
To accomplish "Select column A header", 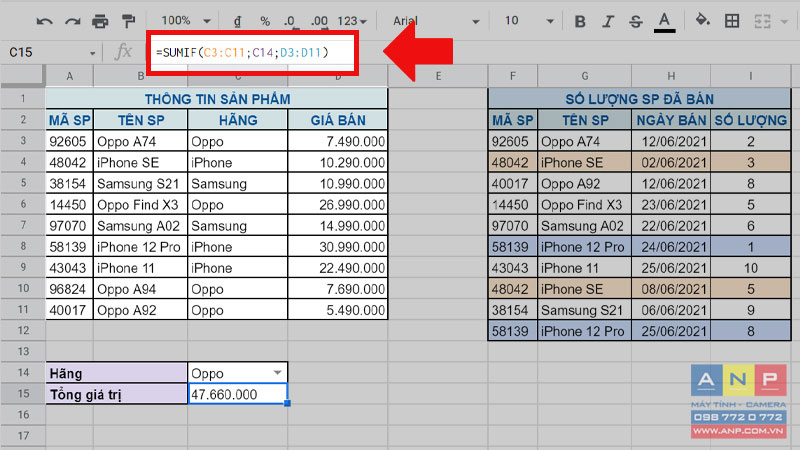I will [69, 76].
